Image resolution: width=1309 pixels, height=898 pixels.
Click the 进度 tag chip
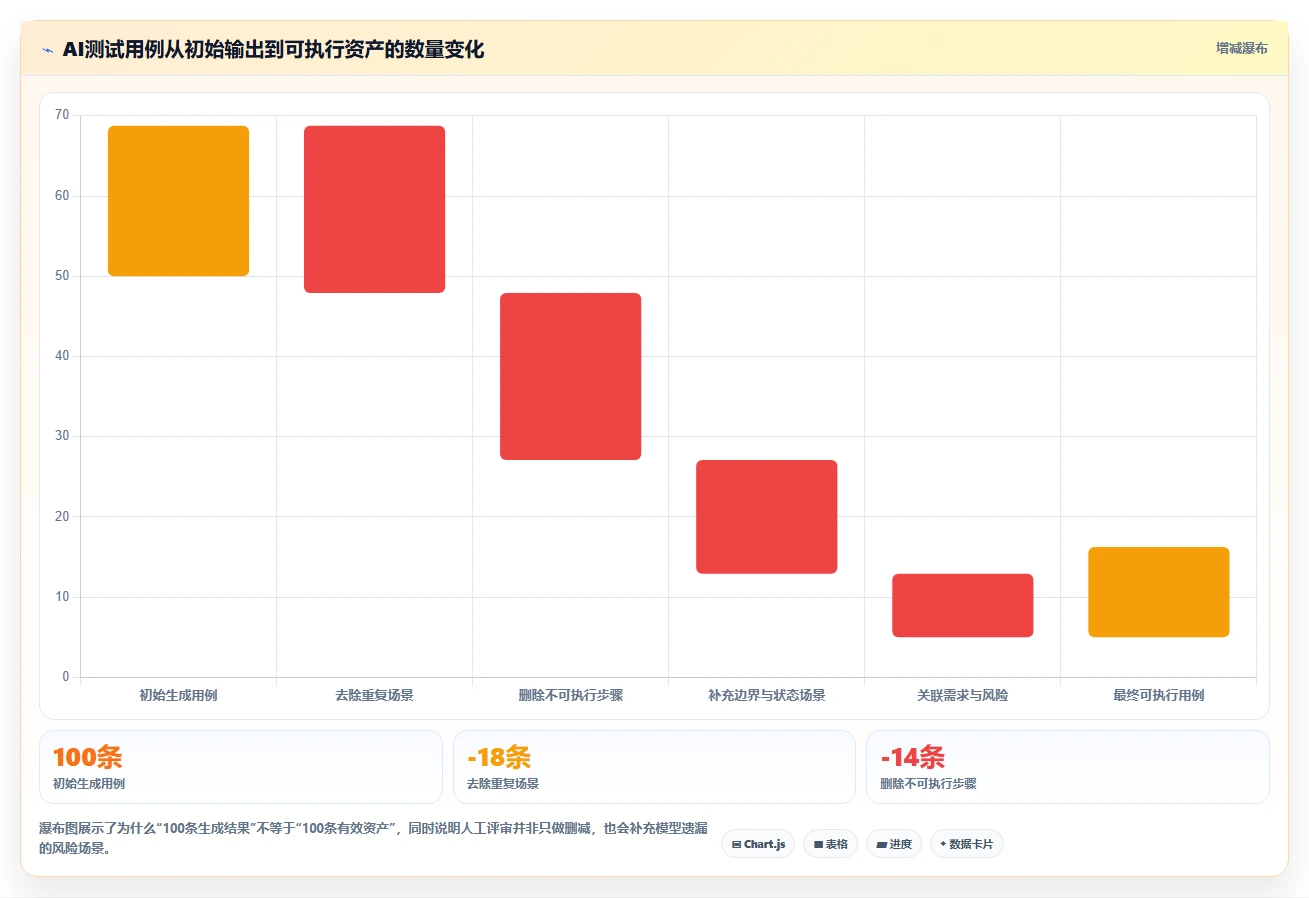click(894, 844)
